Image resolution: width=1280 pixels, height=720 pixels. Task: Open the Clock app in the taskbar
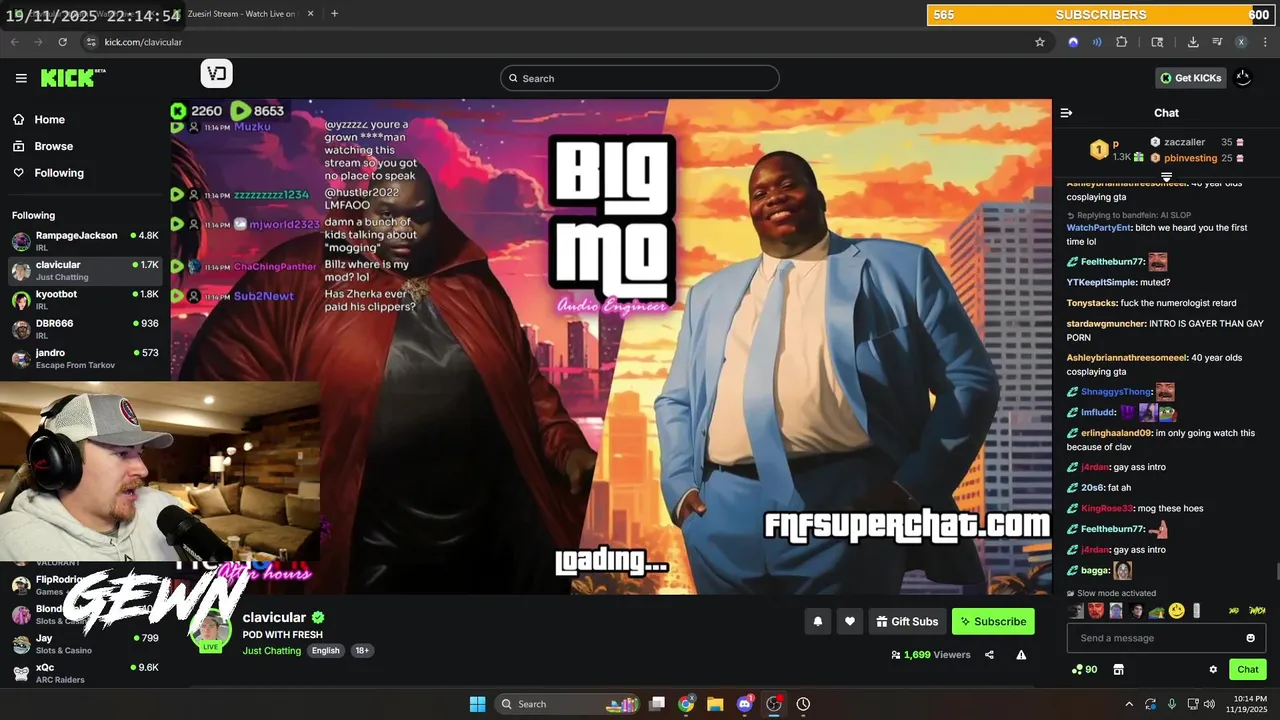click(x=803, y=704)
